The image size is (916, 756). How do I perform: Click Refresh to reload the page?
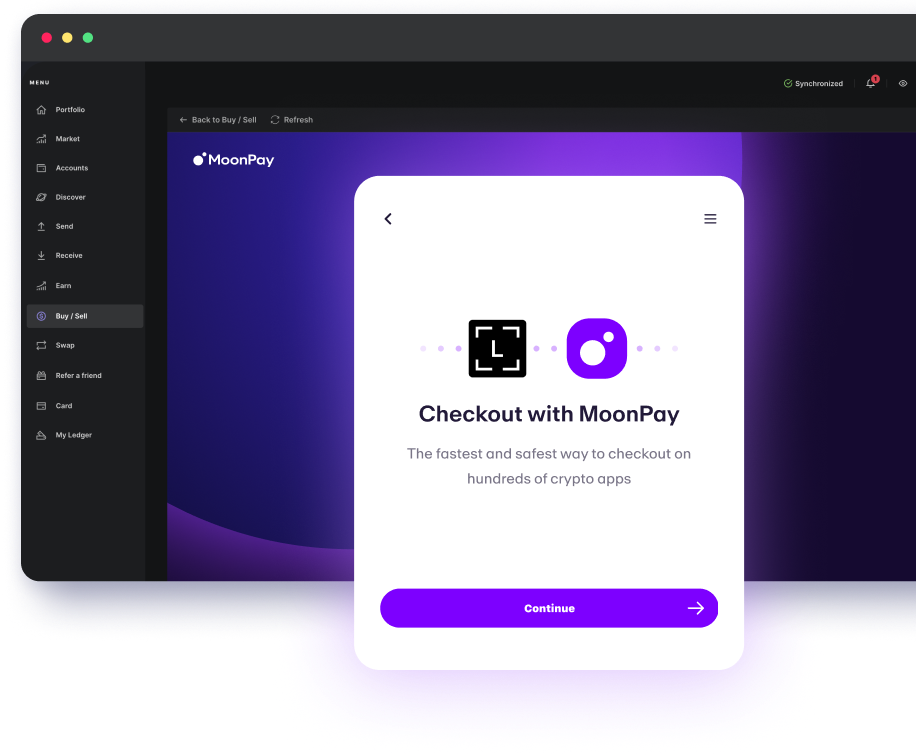pyautogui.click(x=291, y=119)
